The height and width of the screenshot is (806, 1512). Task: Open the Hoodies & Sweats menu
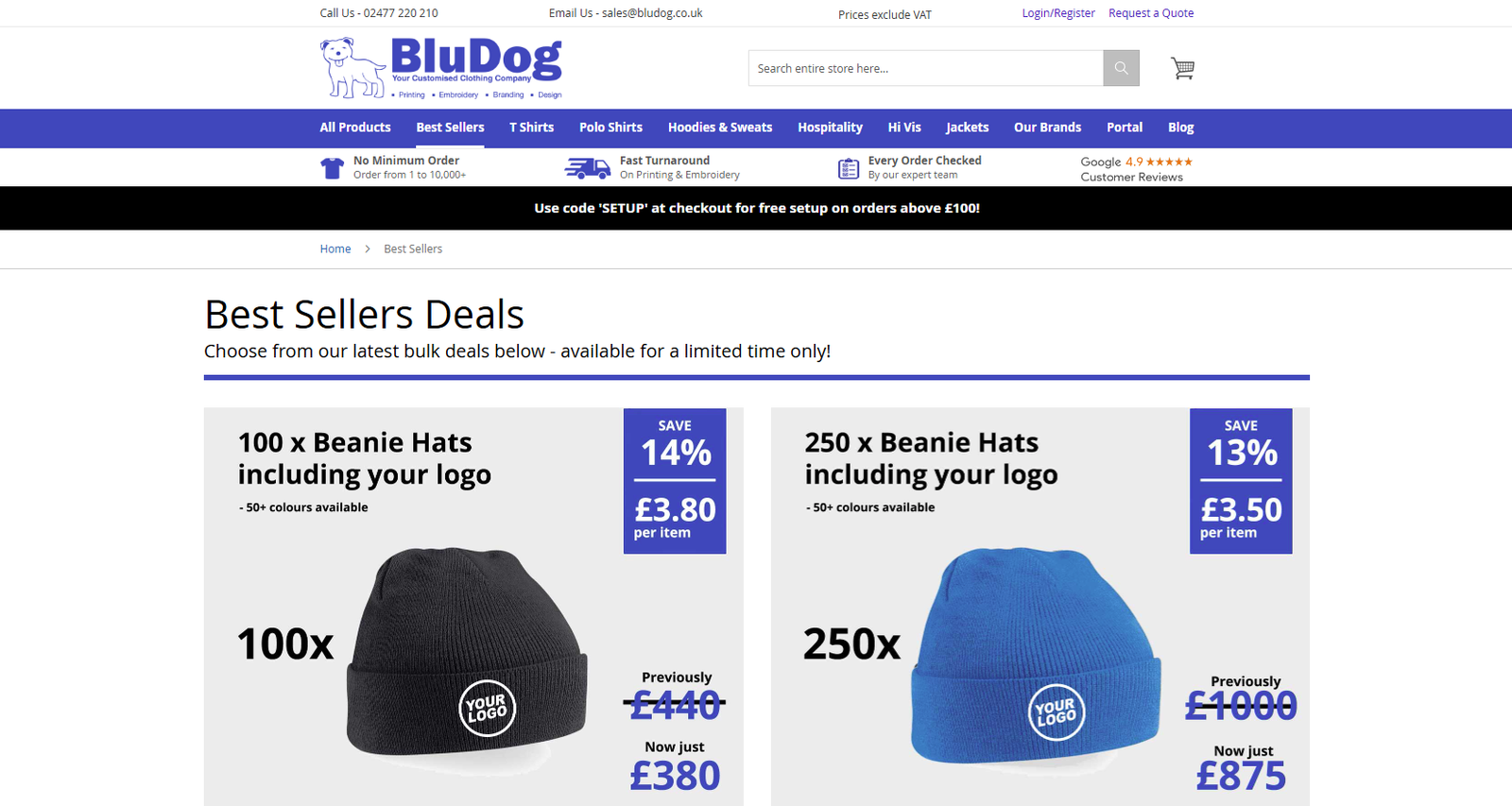[x=720, y=128]
